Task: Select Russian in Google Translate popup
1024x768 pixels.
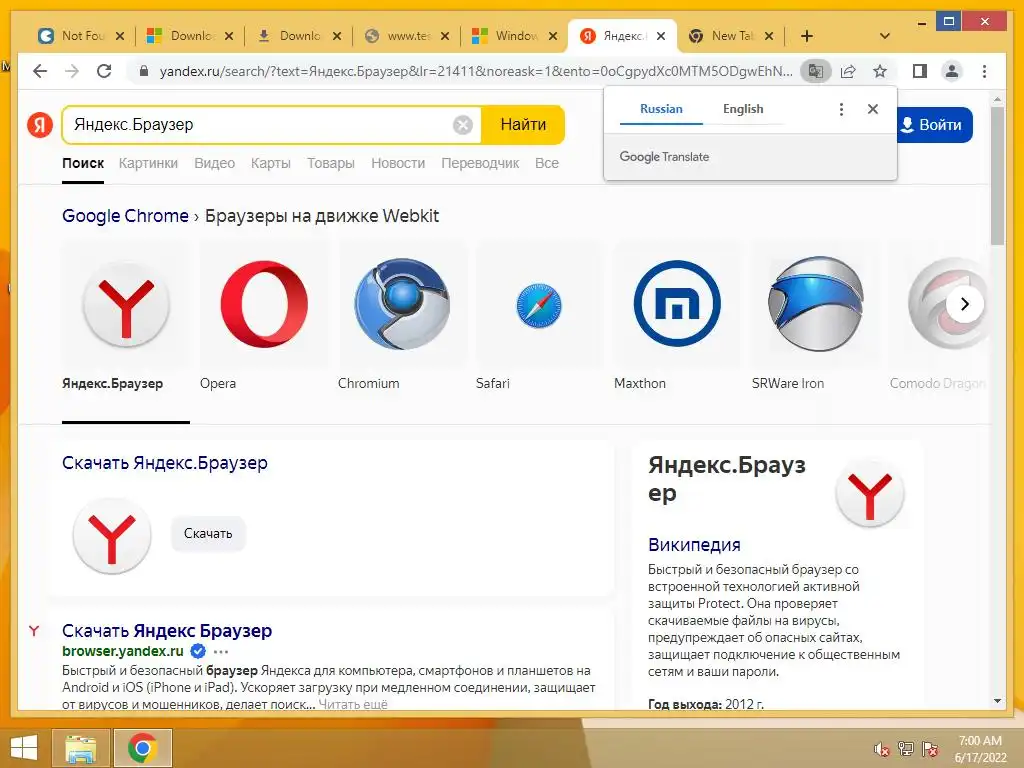Action: pos(661,109)
